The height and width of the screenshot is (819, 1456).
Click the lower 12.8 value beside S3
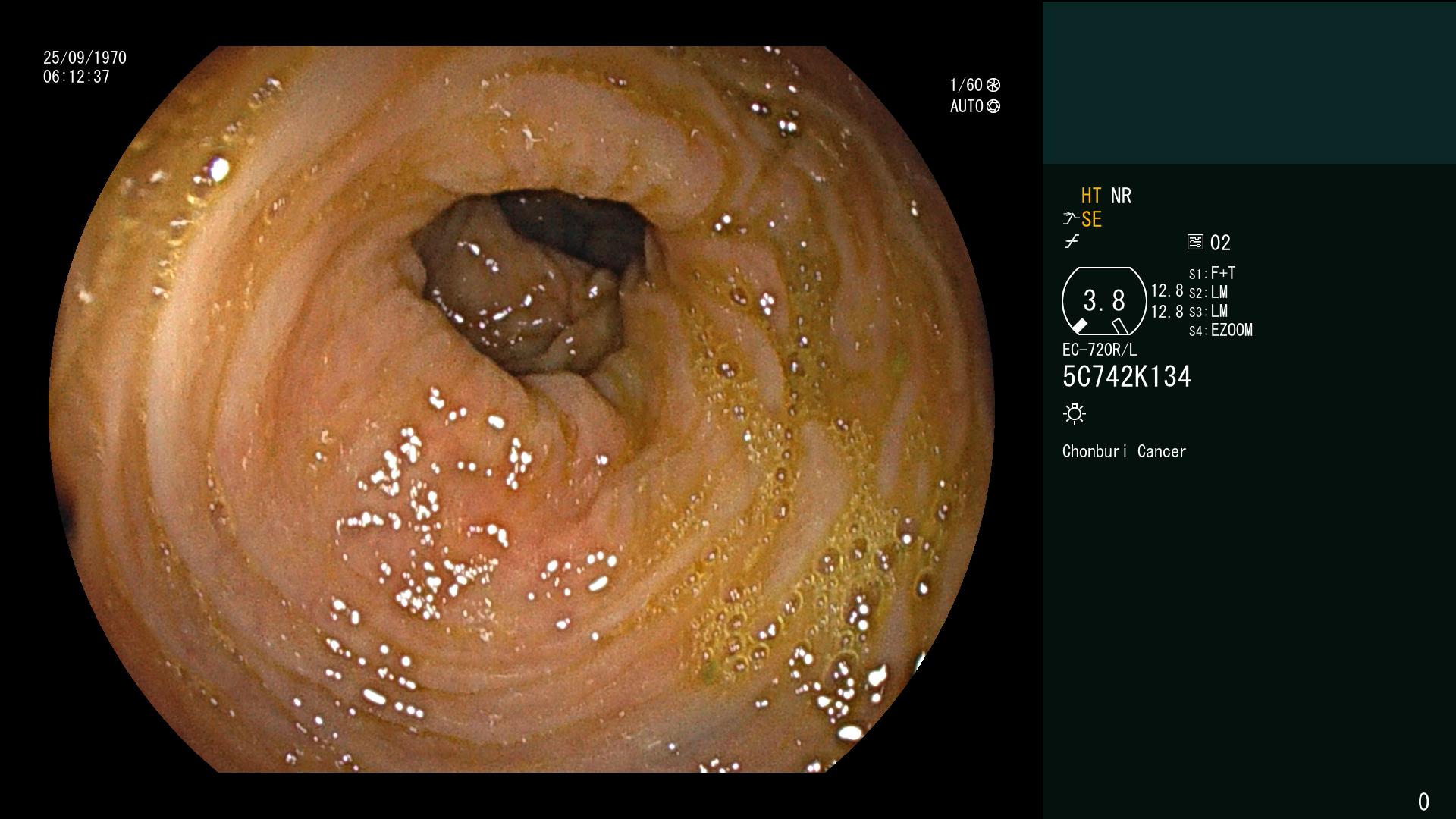click(1167, 311)
